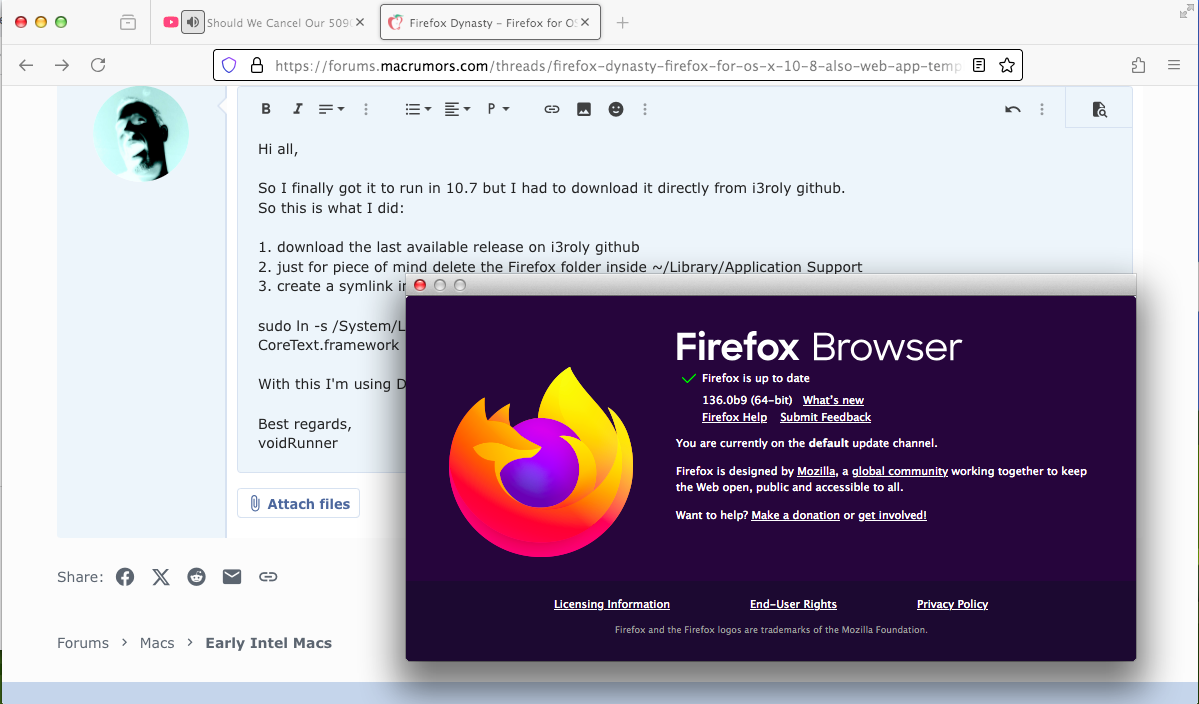Bookmark this page with the star icon
The width and height of the screenshot is (1199, 704).
(x=1007, y=66)
